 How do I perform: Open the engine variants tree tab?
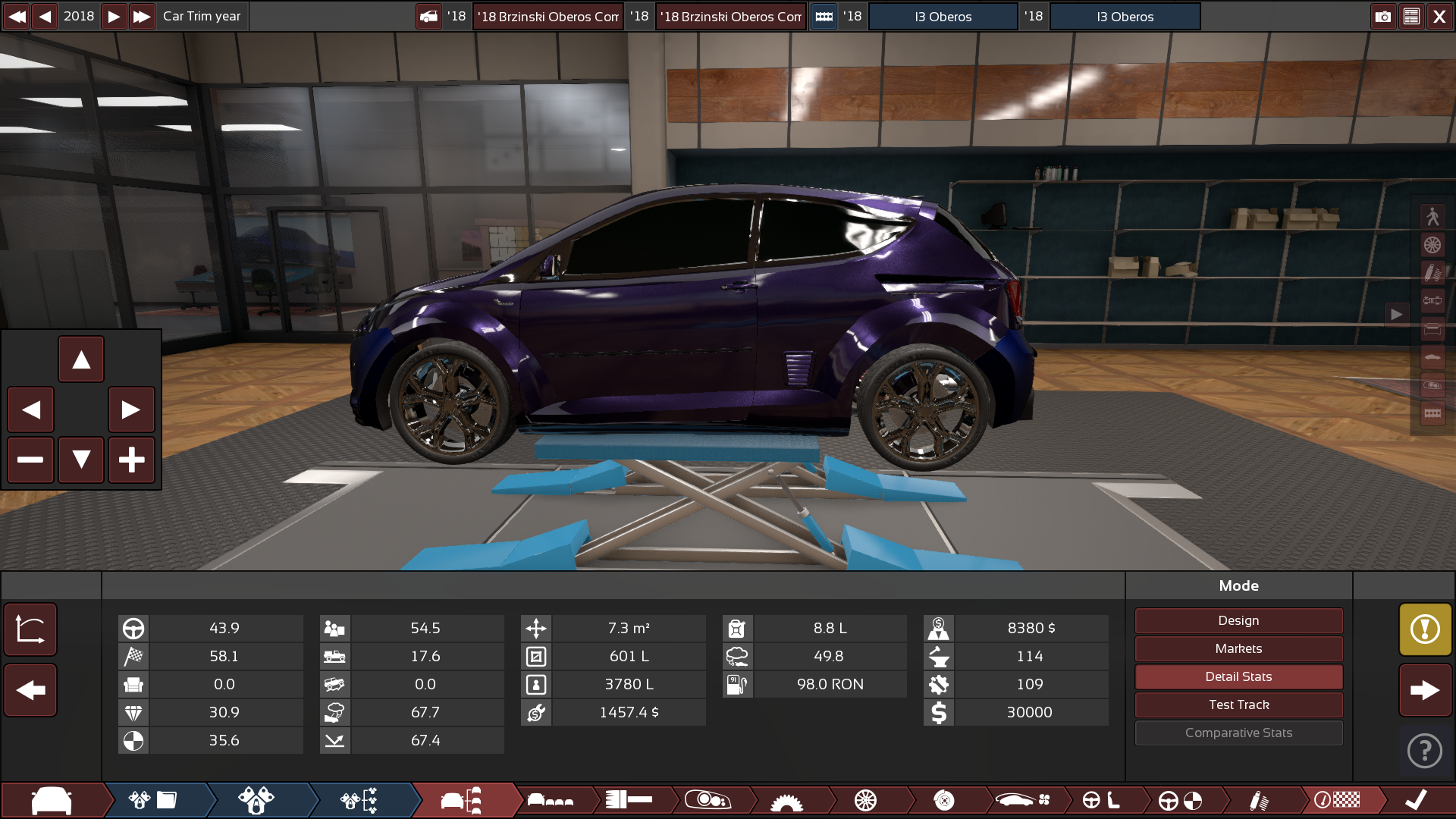click(x=359, y=800)
